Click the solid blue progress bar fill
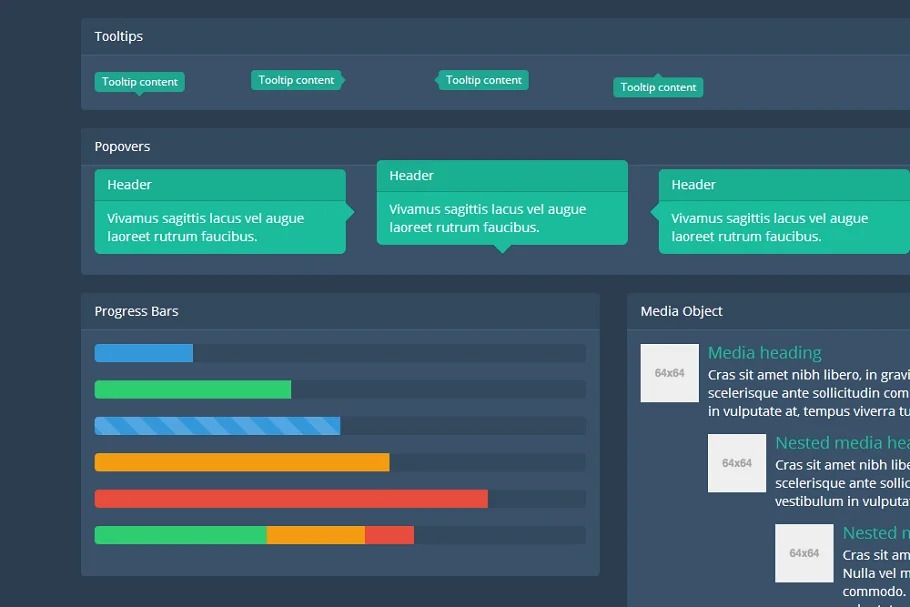The height and width of the screenshot is (607, 910). 143,353
